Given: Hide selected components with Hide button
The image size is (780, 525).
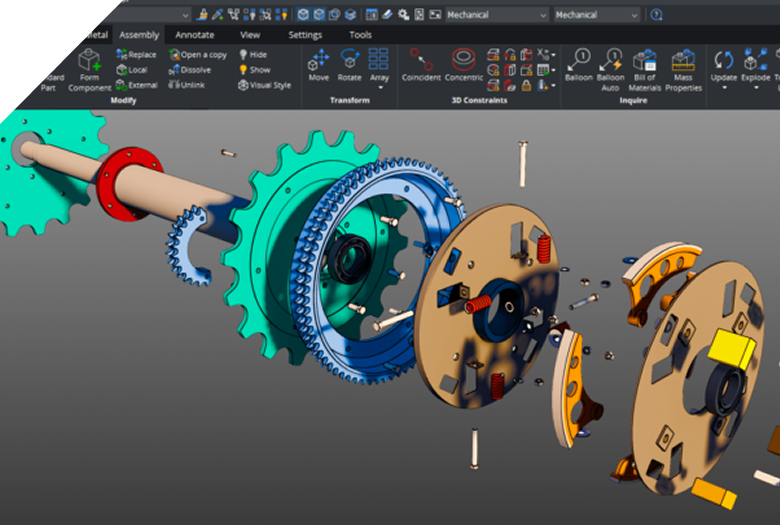Looking at the screenshot, I should [253, 54].
